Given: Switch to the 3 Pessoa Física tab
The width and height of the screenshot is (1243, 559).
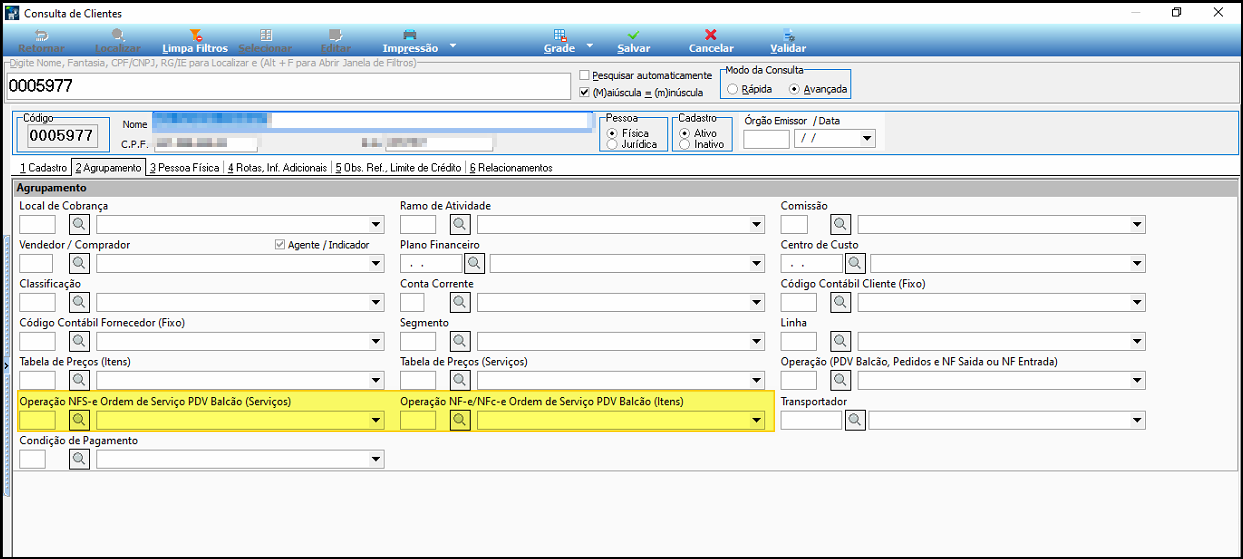Looking at the screenshot, I should (x=185, y=168).
